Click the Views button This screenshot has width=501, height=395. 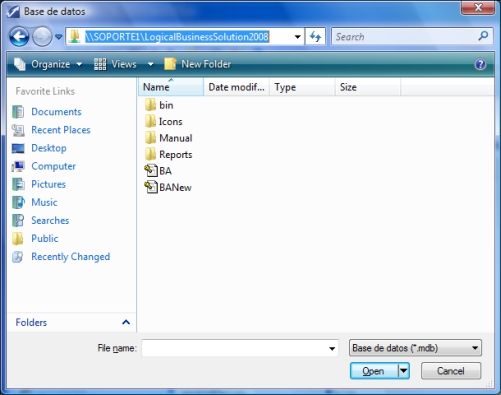(x=115, y=64)
